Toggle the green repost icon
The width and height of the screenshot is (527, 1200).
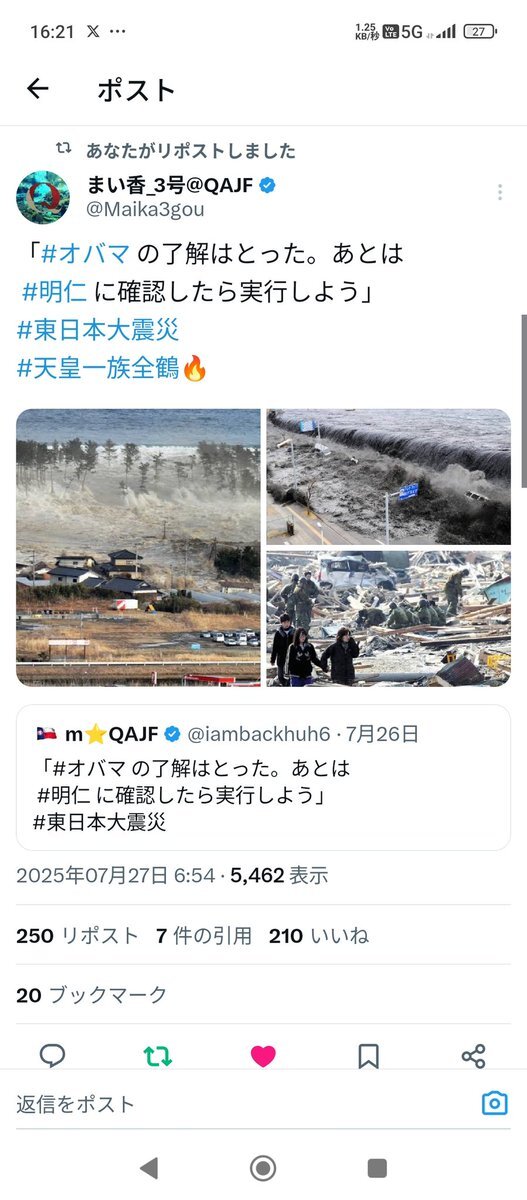pos(158,1056)
